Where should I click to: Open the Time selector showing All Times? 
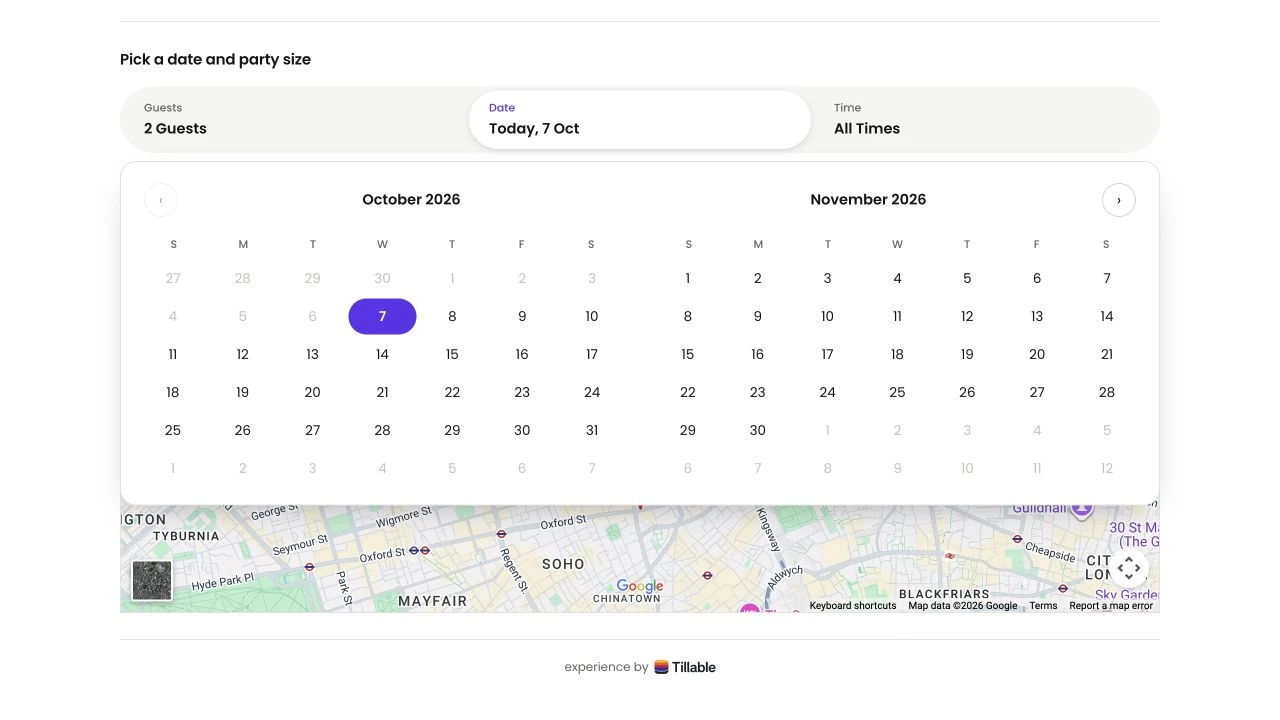(x=985, y=120)
